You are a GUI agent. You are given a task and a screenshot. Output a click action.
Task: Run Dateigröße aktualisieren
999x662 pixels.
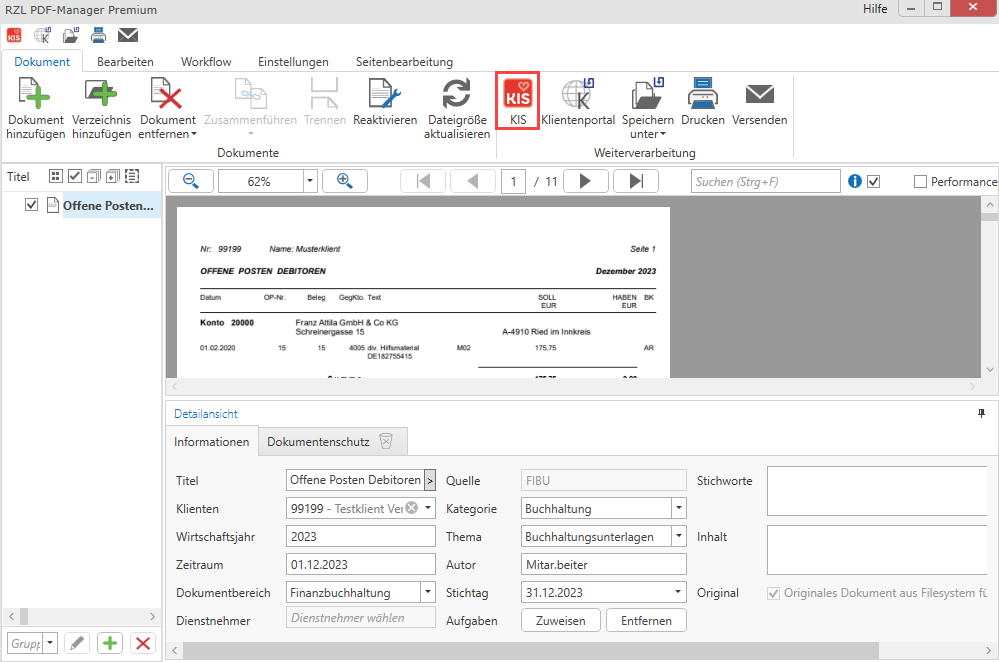click(456, 100)
